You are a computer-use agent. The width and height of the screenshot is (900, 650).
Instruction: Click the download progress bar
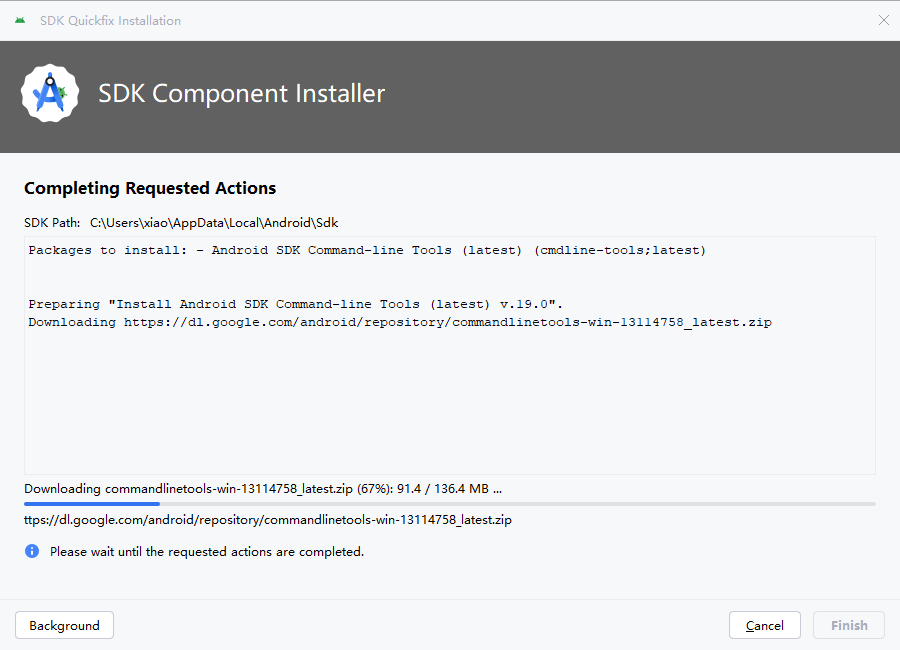449,504
